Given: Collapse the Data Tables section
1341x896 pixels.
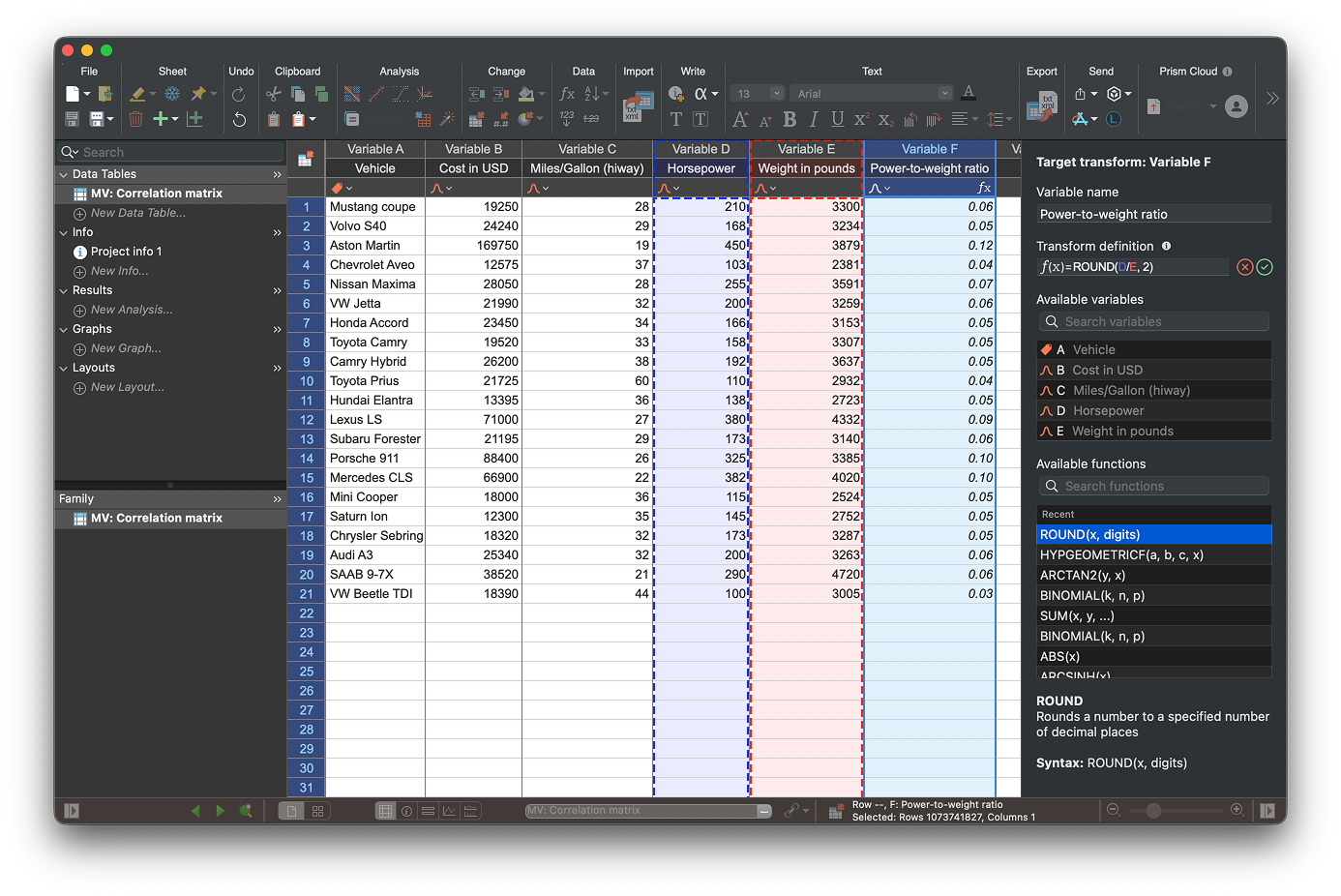Looking at the screenshot, I should pos(64,174).
